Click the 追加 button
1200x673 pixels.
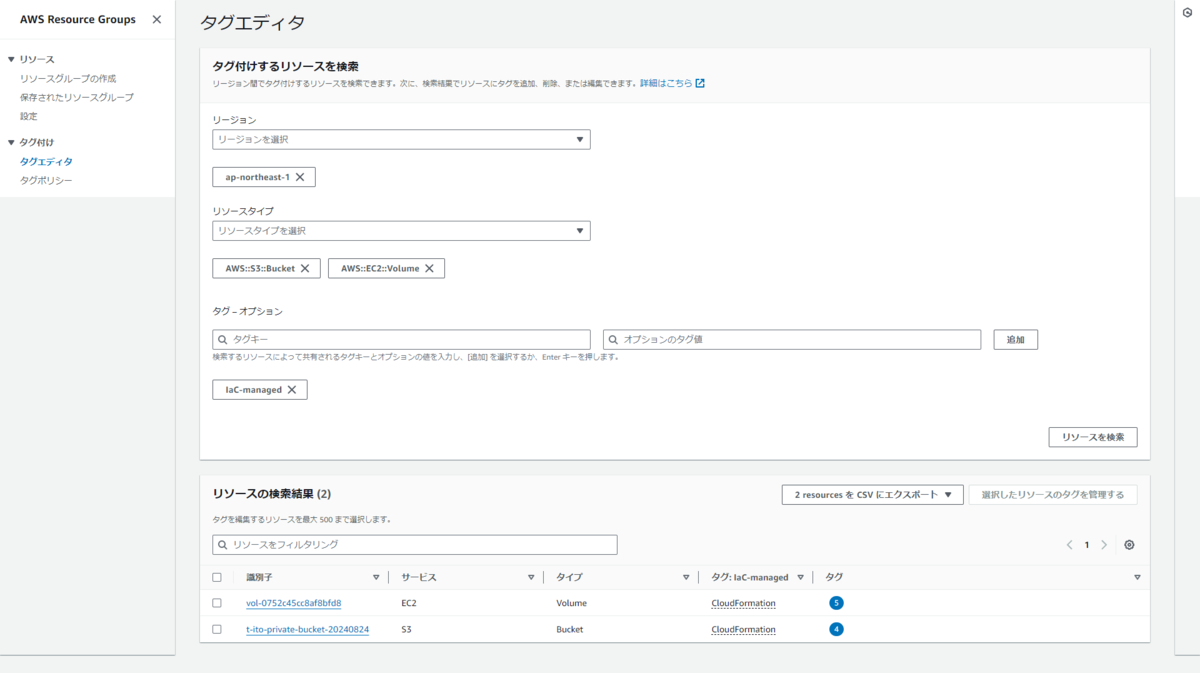pyautogui.click(x=1015, y=340)
